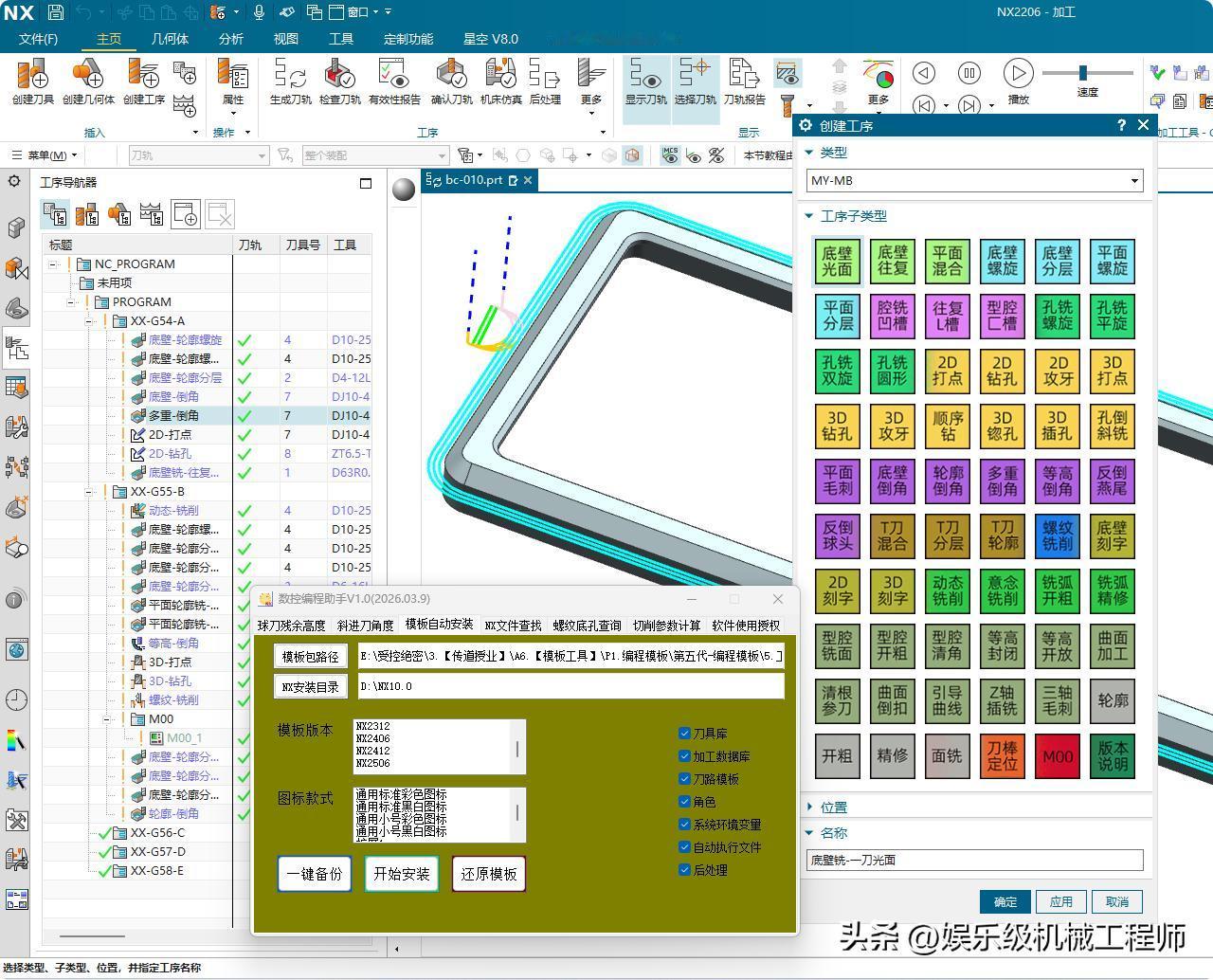The image size is (1213, 980).
Task: Click the 开始安装 button
Action: [402, 874]
